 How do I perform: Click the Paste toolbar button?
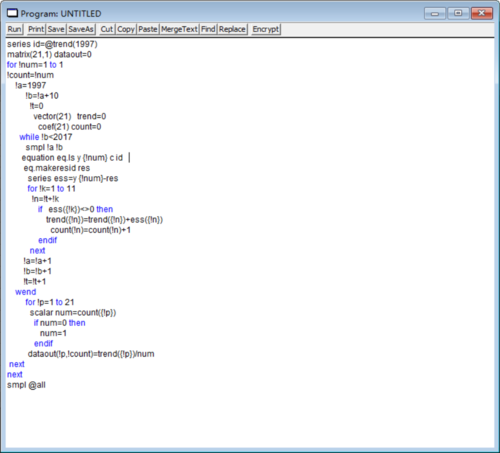pyautogui.click(x=148, y=29)
